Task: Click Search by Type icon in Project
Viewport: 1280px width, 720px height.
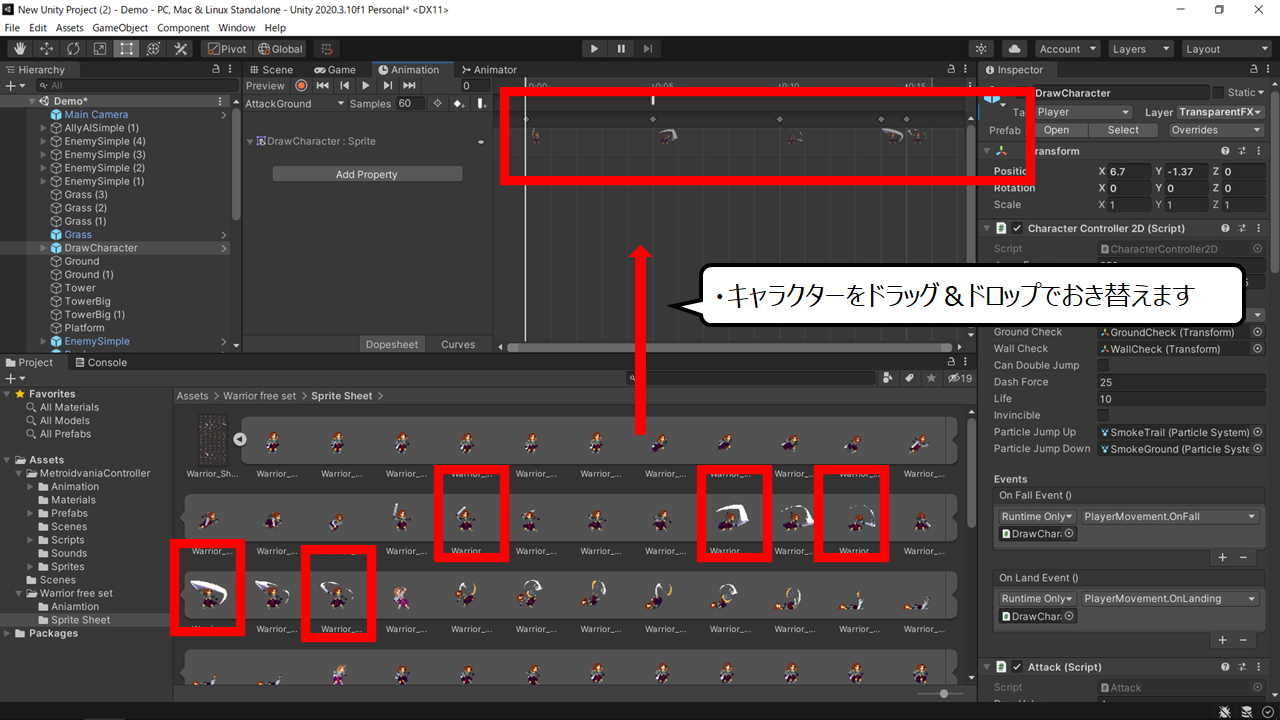Action: [888, 378]
